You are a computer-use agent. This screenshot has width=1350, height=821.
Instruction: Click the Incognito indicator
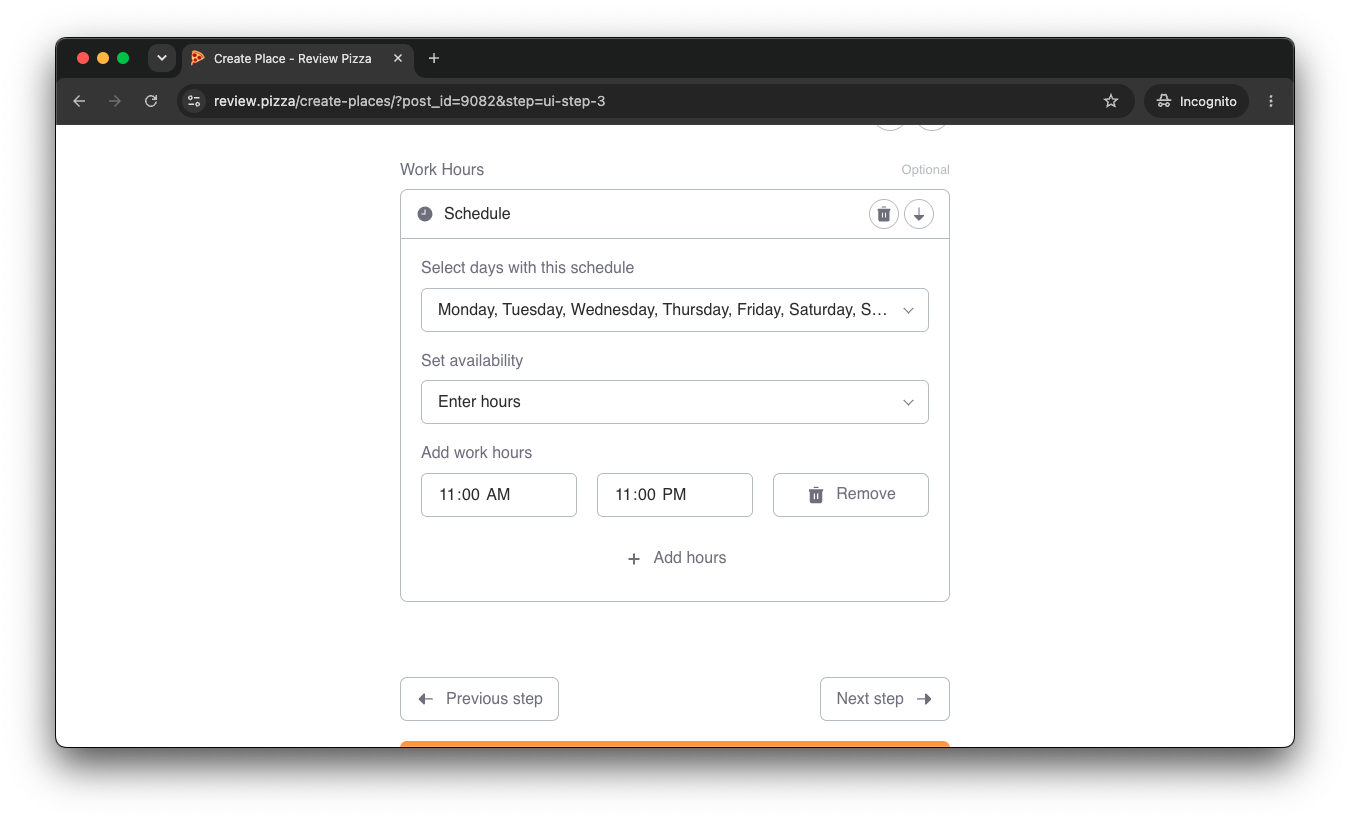coord(1196,101)
